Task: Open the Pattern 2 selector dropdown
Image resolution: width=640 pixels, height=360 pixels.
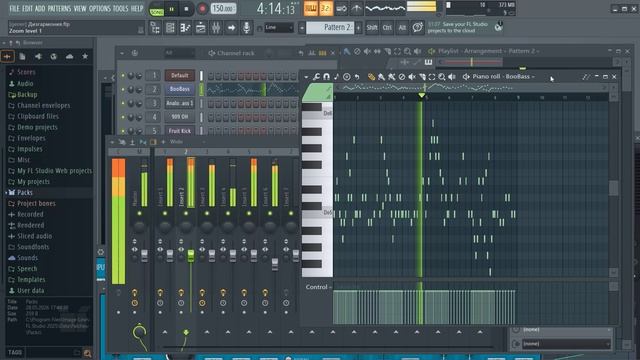Action: click(x=330, y=27)
